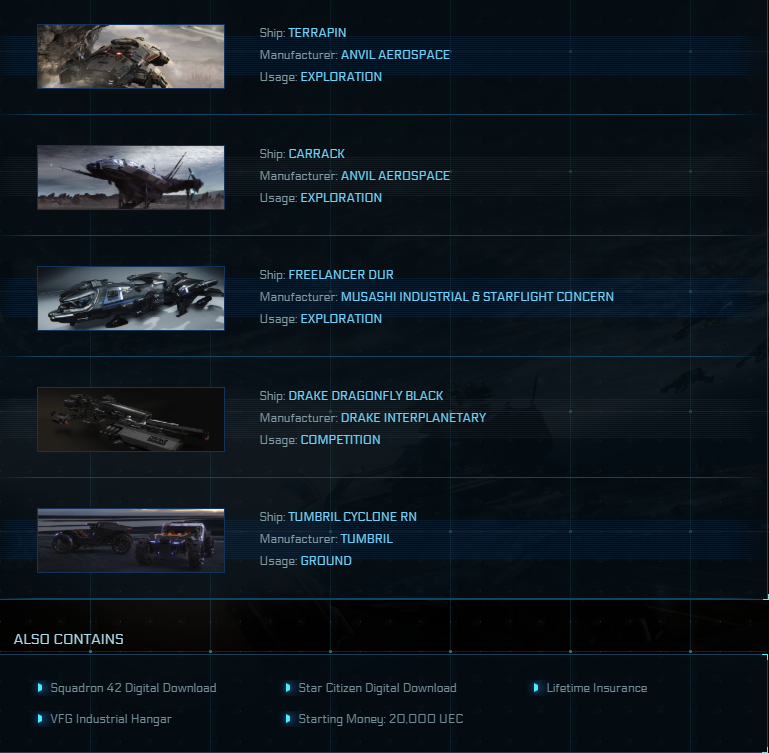Click the bullet icon beside Starting Money
Screen dimensions: 769x753
288,719
